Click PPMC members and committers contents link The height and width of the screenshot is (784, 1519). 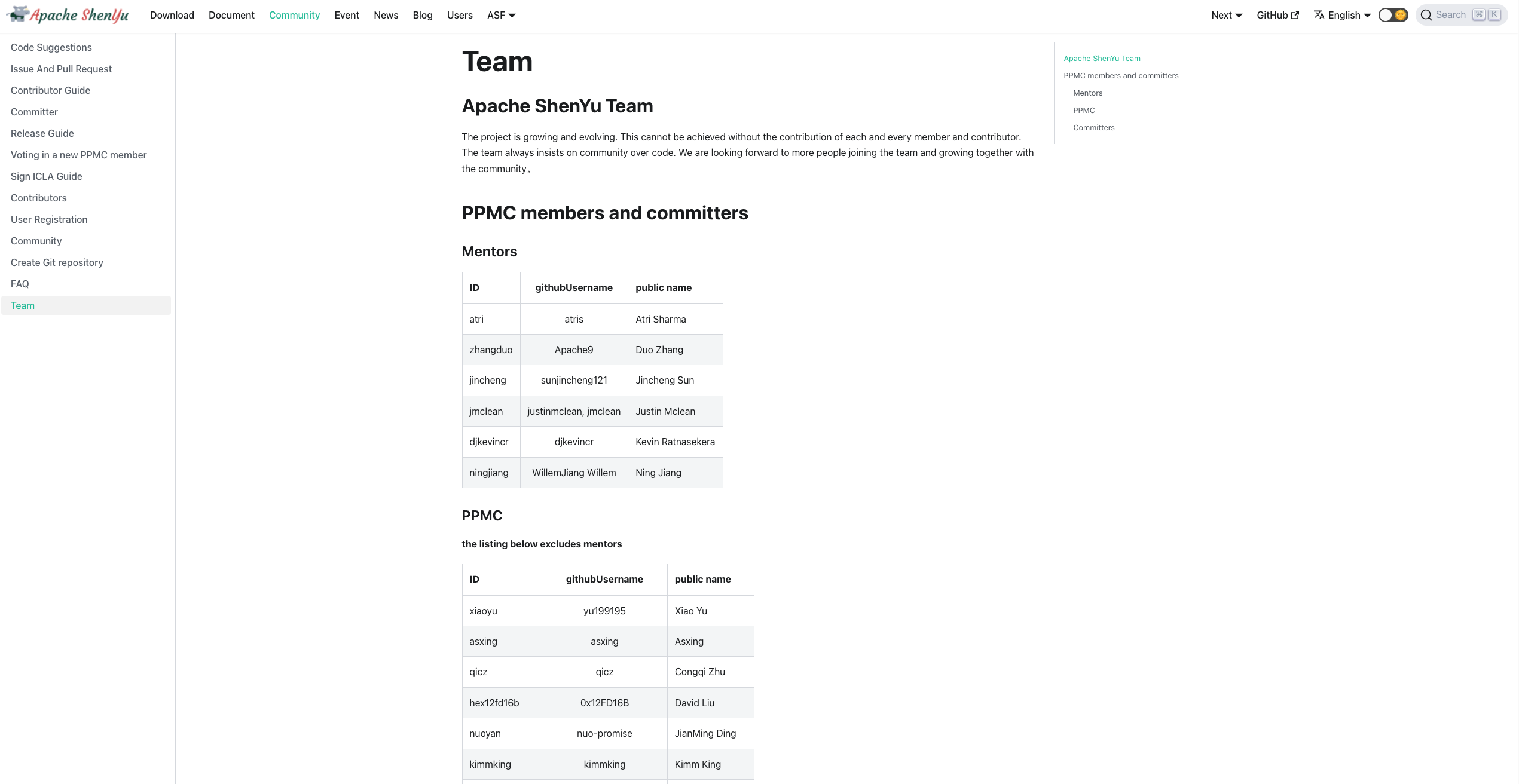(1121, 75)
